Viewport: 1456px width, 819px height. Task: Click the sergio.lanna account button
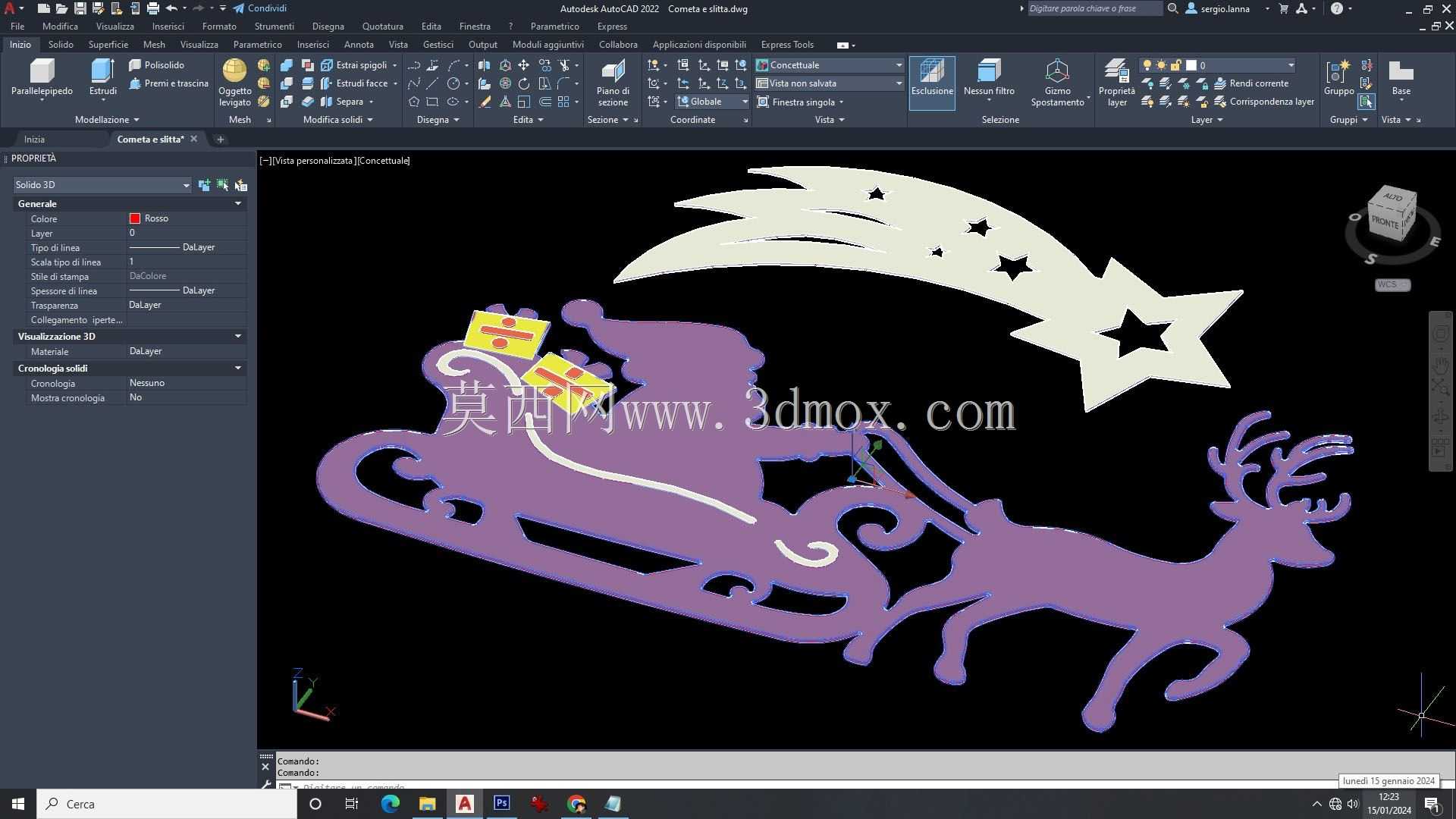click(x=1225, y=8)
